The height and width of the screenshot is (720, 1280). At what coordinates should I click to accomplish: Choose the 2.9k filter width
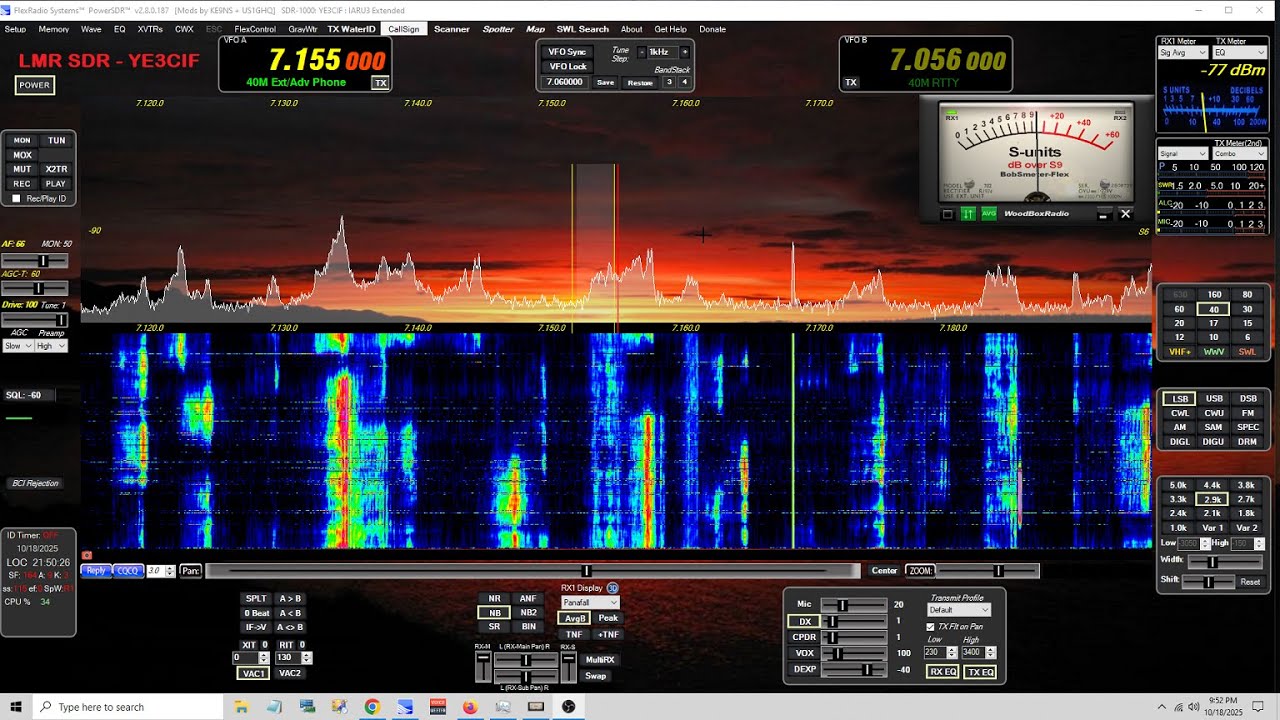click(x=1213, y=499)
